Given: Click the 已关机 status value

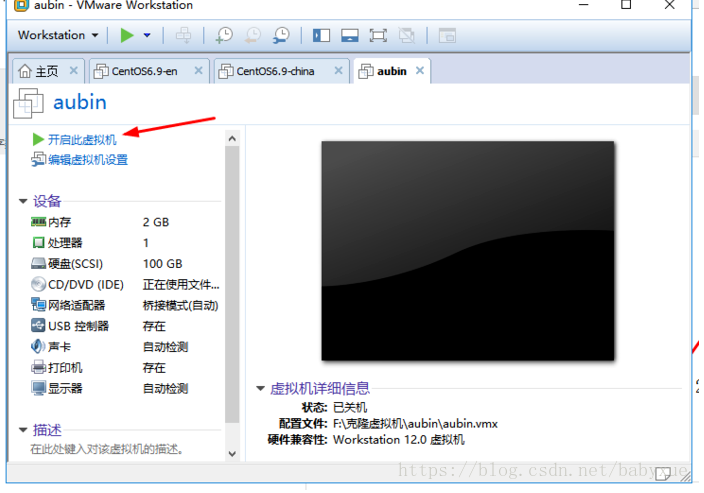Looking at the screenshot, I should pyautogui.click(x=350, y=407).
